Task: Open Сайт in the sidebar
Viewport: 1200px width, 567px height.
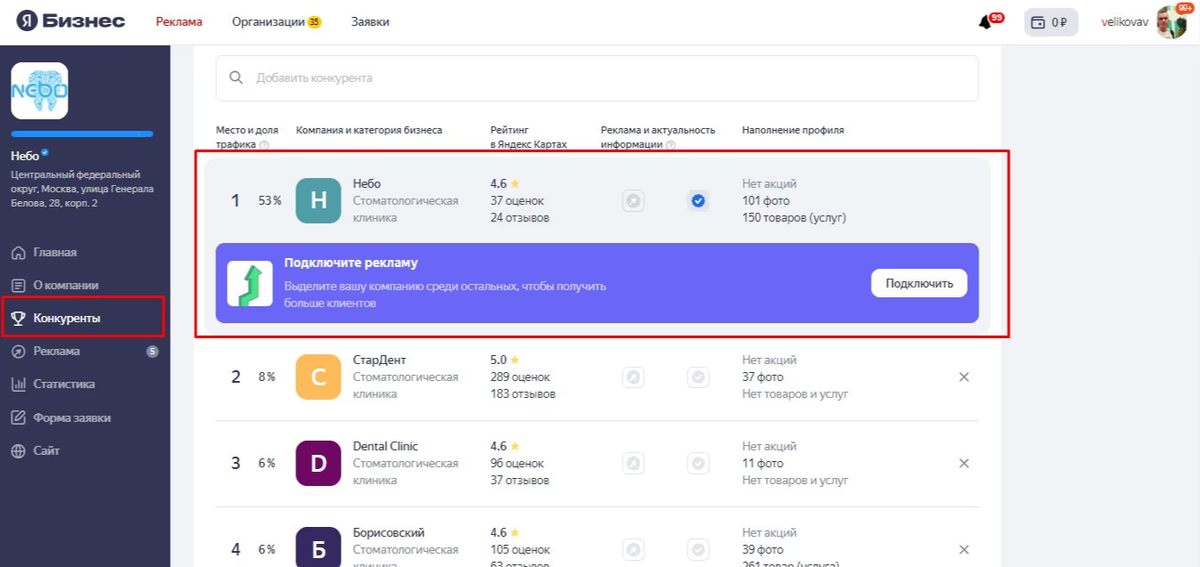Action: [x=46, y=451]
